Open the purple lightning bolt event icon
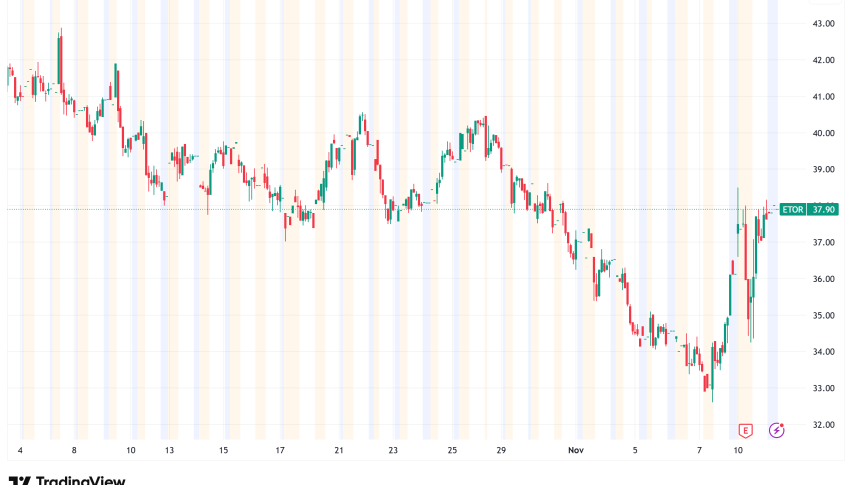852x485 pixels. pyautogui.click(x=776, y=430)
